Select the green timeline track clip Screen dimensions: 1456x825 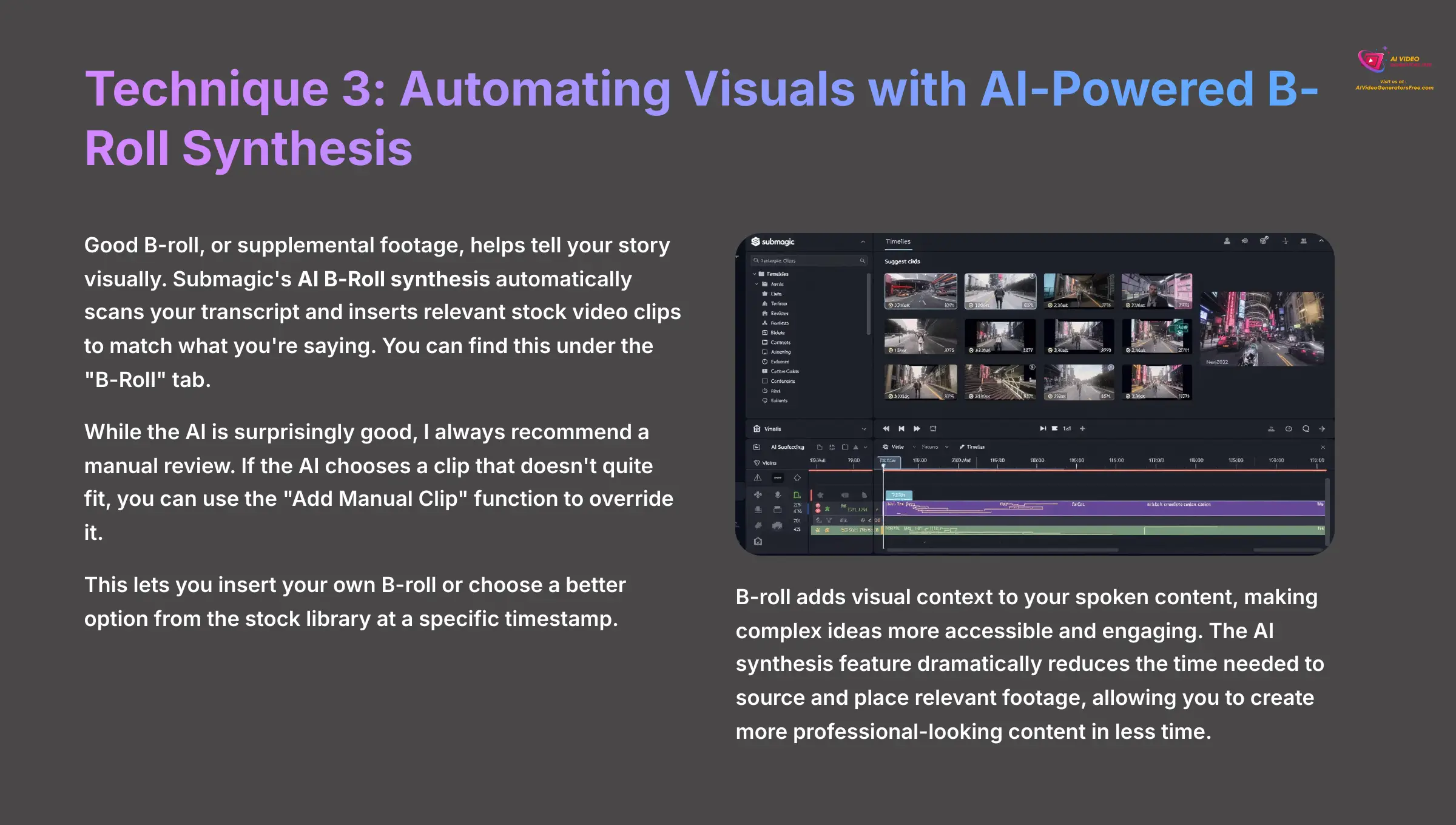point(1104,530)
